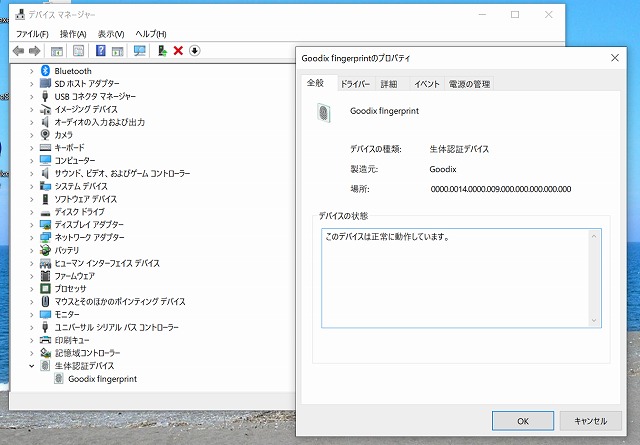The image size is (640, 445).
Task: Click the Device Manager title bar icon
Action: tap(20, 15)
